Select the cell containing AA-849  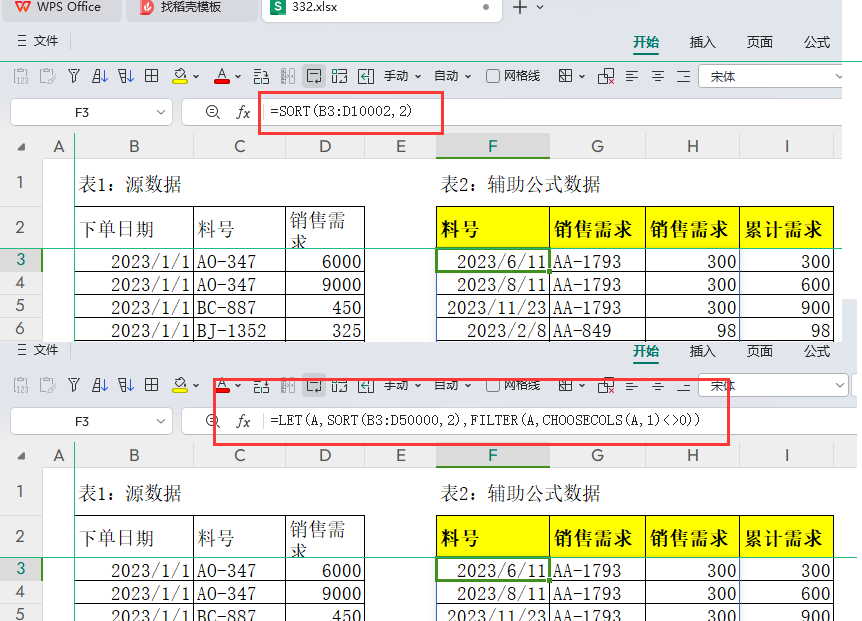[x=597, y=330]
